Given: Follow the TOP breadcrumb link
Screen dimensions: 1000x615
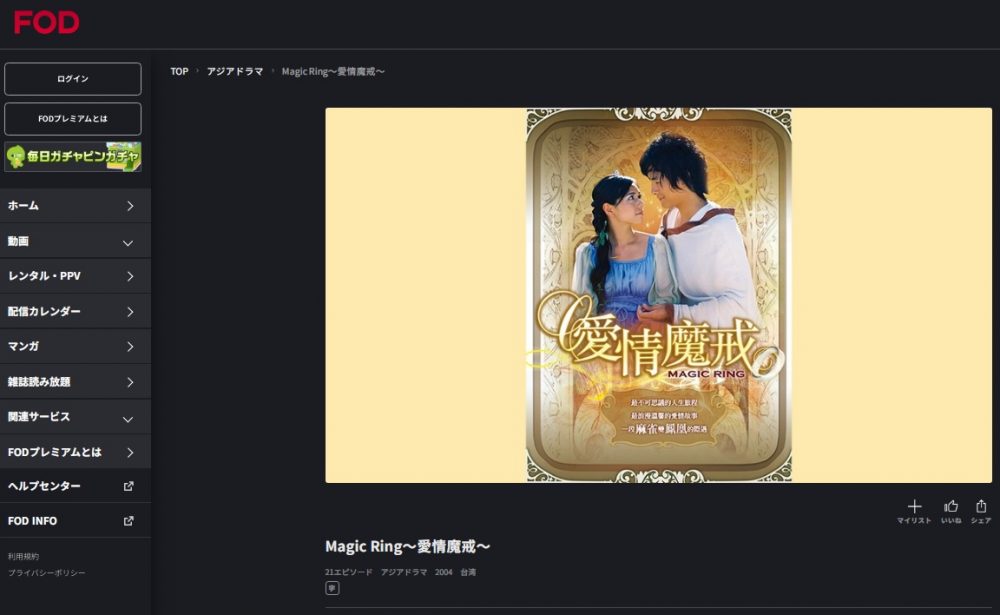Looking at the screenshot, I should 179,71.
